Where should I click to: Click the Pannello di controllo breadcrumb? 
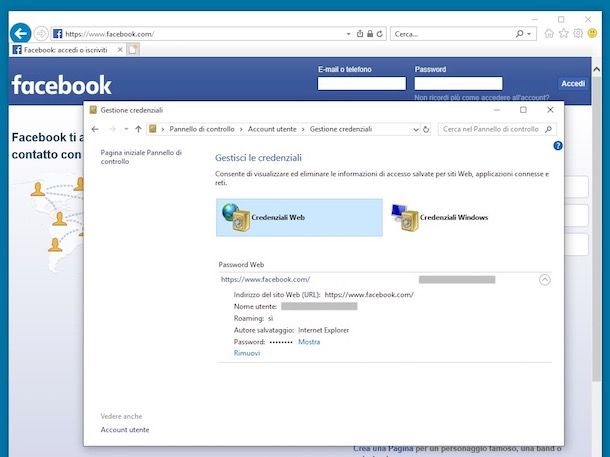[x=202, y=129]
